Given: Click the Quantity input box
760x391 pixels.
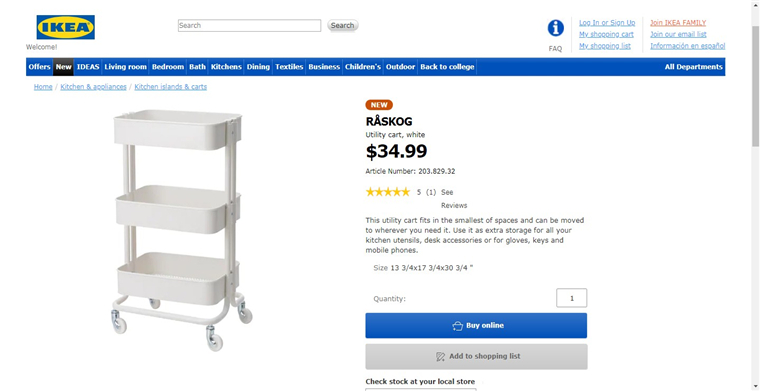Looking at the screenshot, I should 571,298.
